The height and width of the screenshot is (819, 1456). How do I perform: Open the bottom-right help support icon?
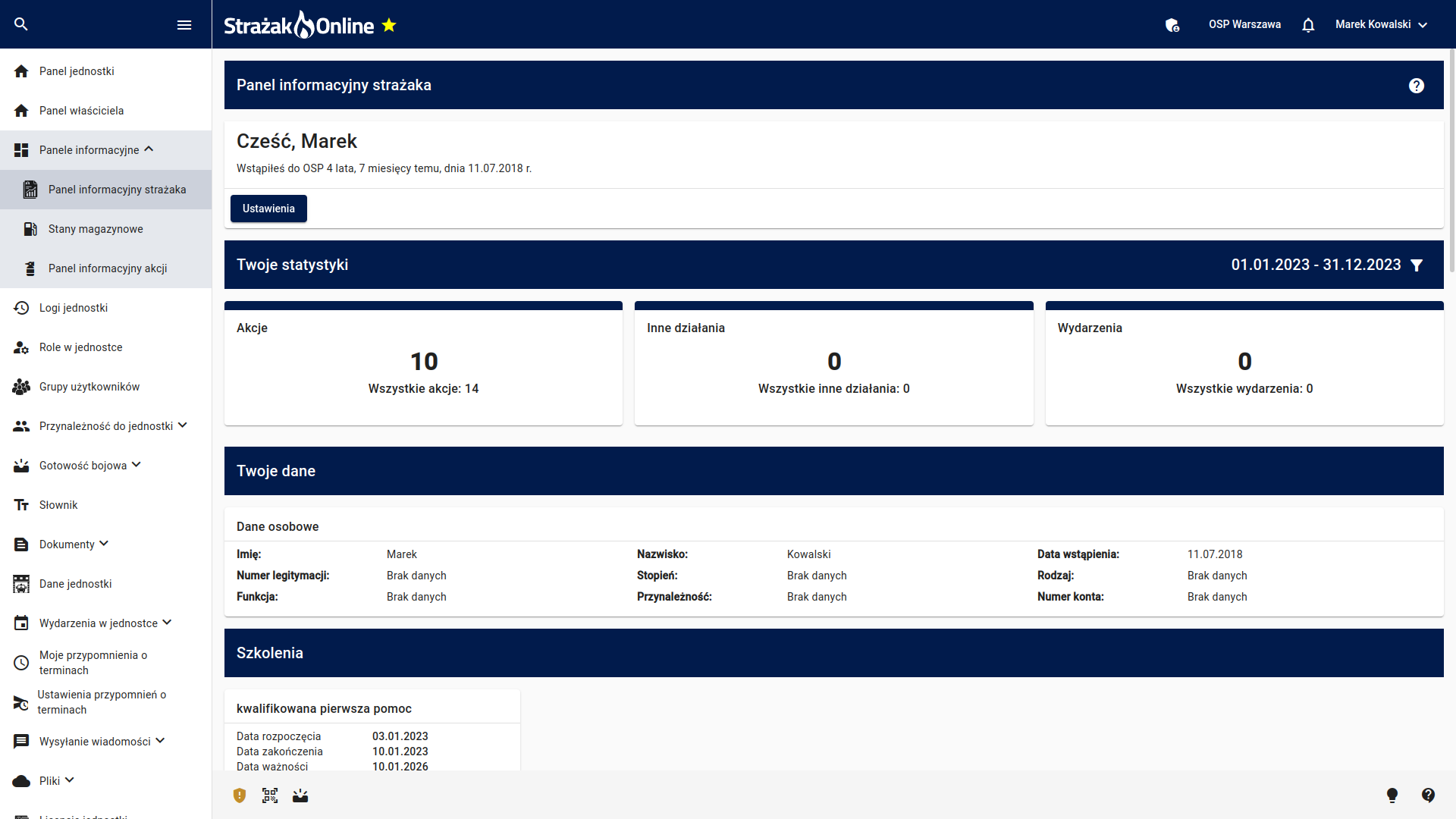[1428, 795]
